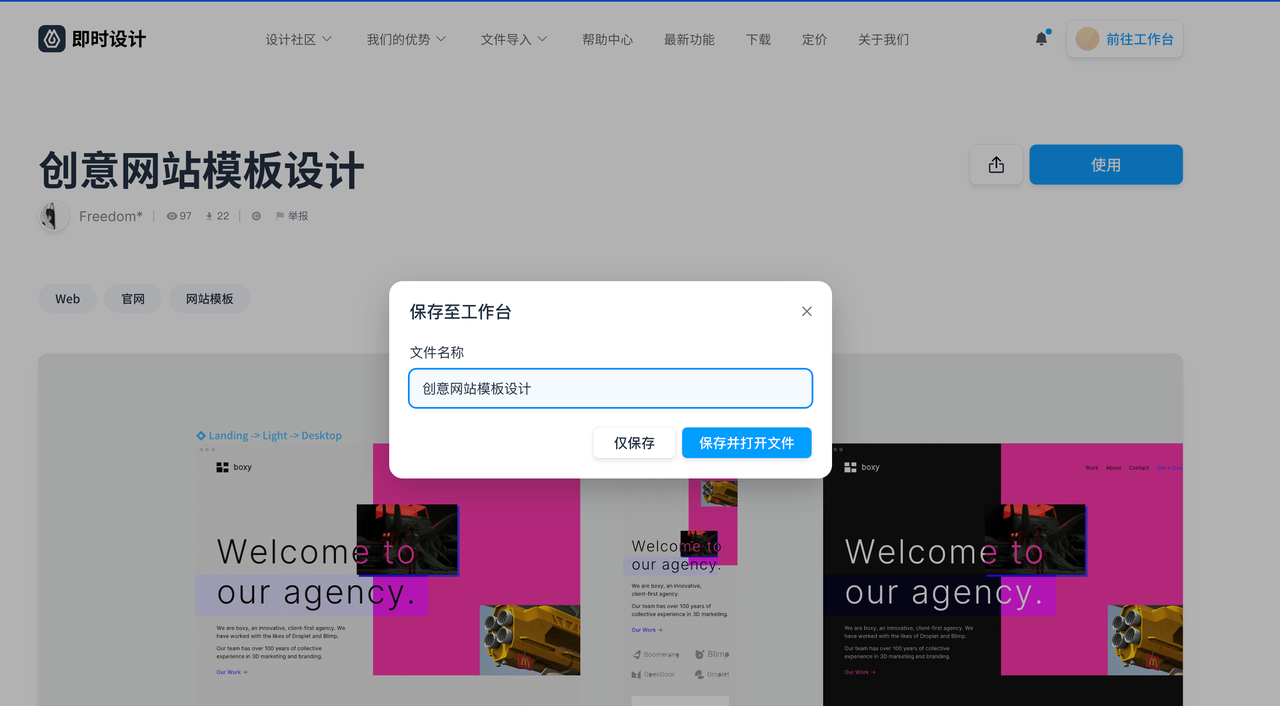
Task: Click the copyright circle icon near 举报
Action: click(256, 216)
